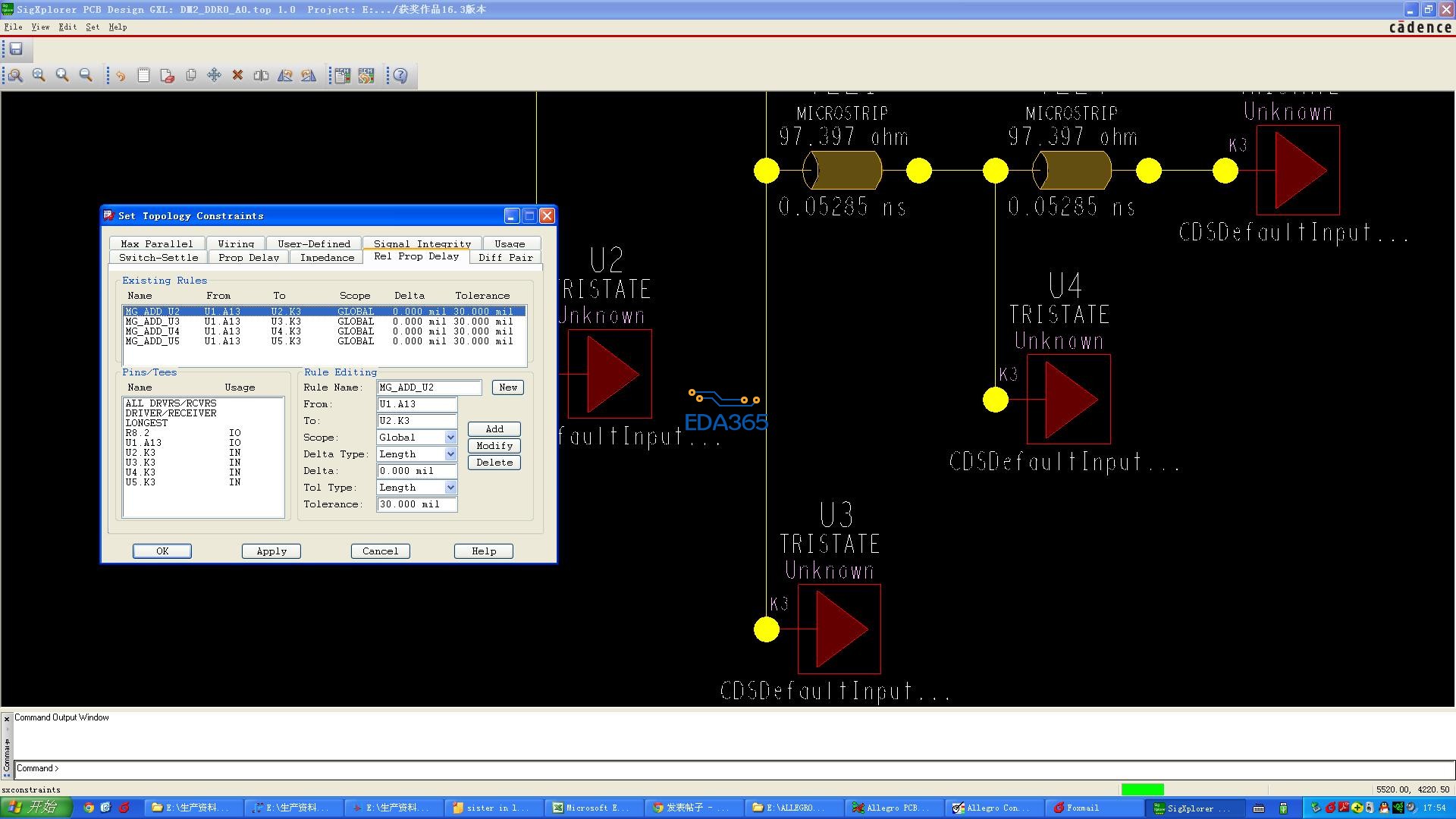
Task: Click the Undo toolbar icon
Action: click(120, 76)
